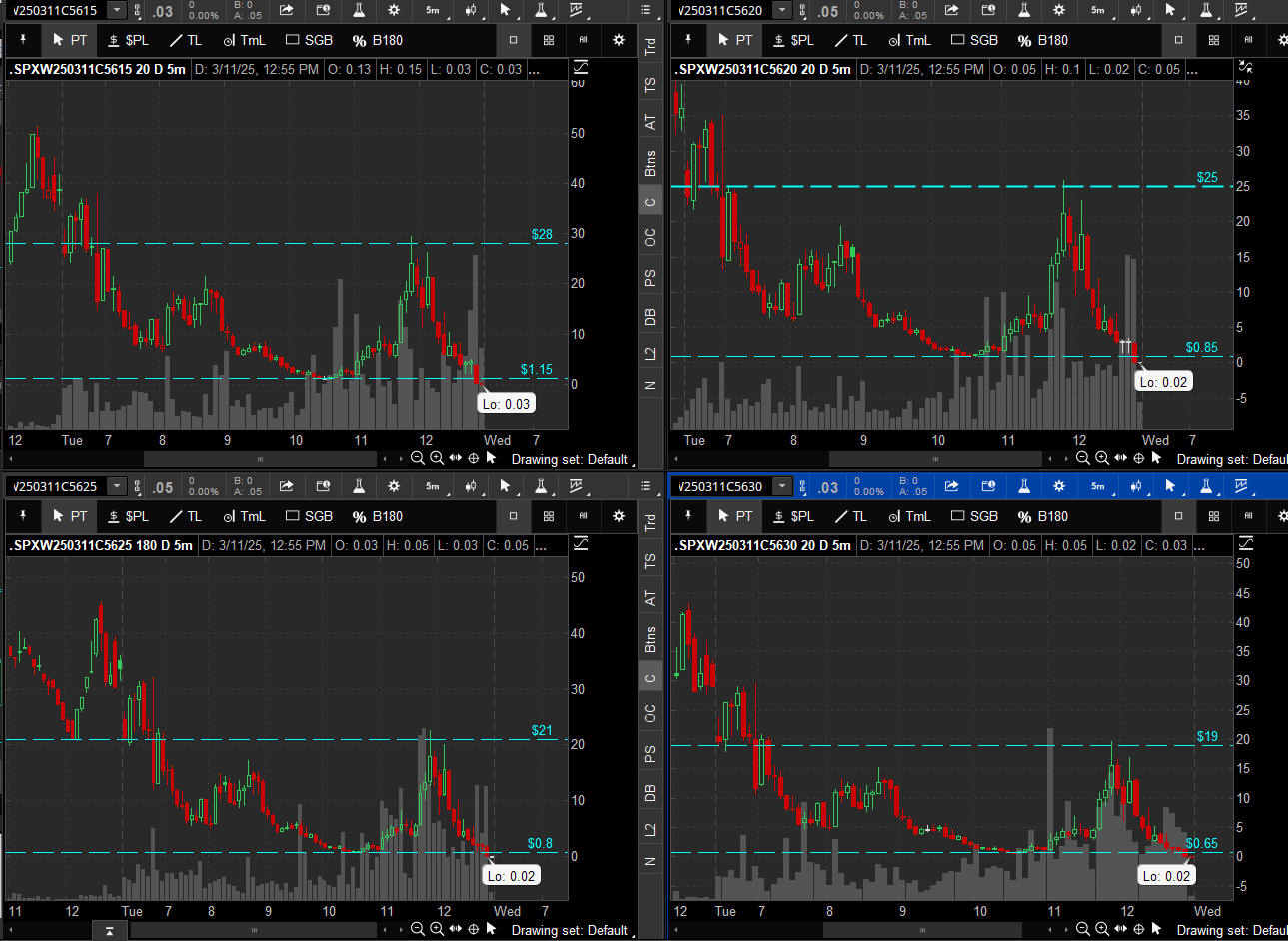
Task: Open 5m timeframe dropdown in the C5620 header
Action: coord(1099,11)
